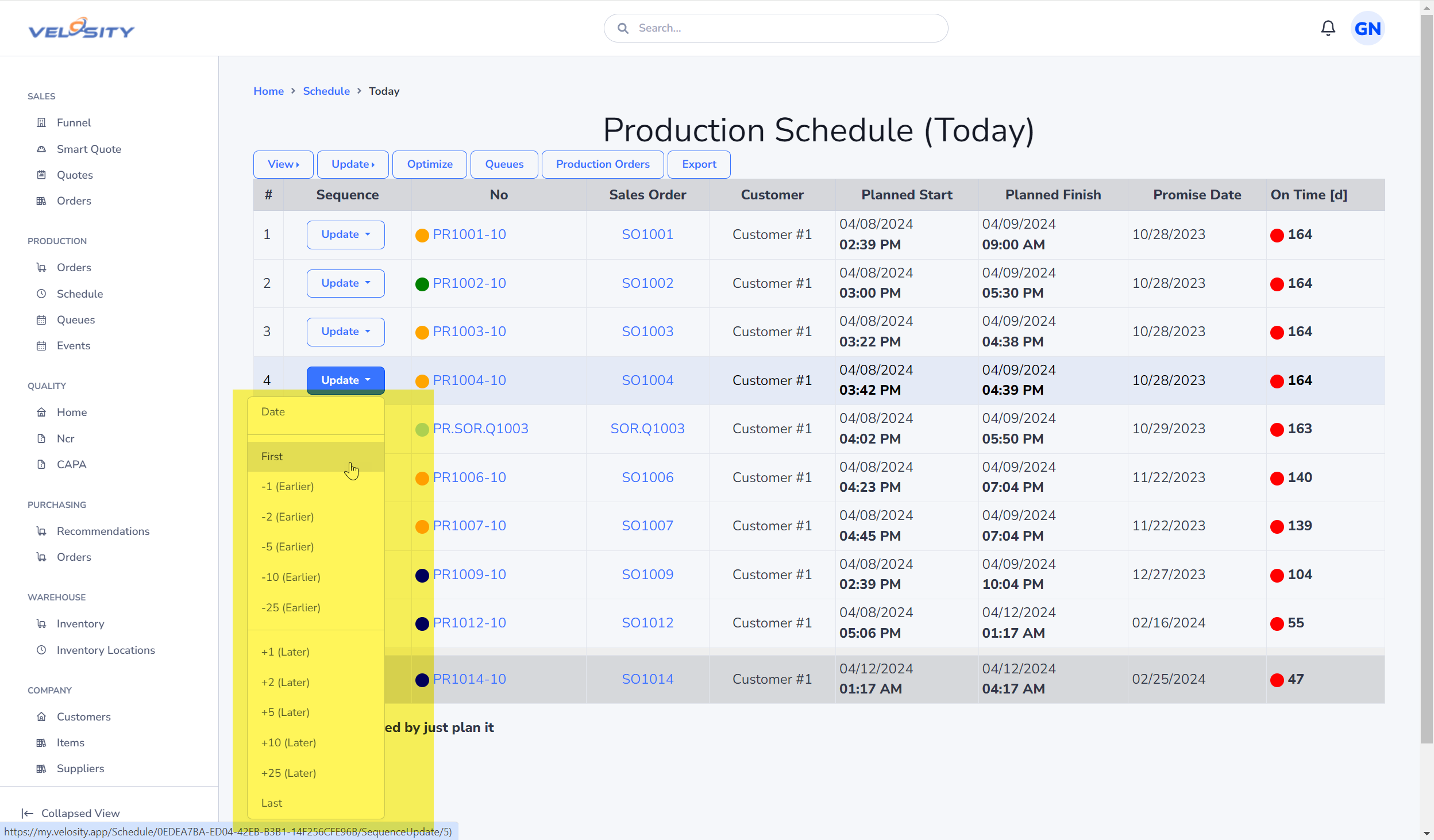1434x840 pixels.
Task: Click the page vertical scrollbar
Action: pyautogui.click(x=1427, y=379)
